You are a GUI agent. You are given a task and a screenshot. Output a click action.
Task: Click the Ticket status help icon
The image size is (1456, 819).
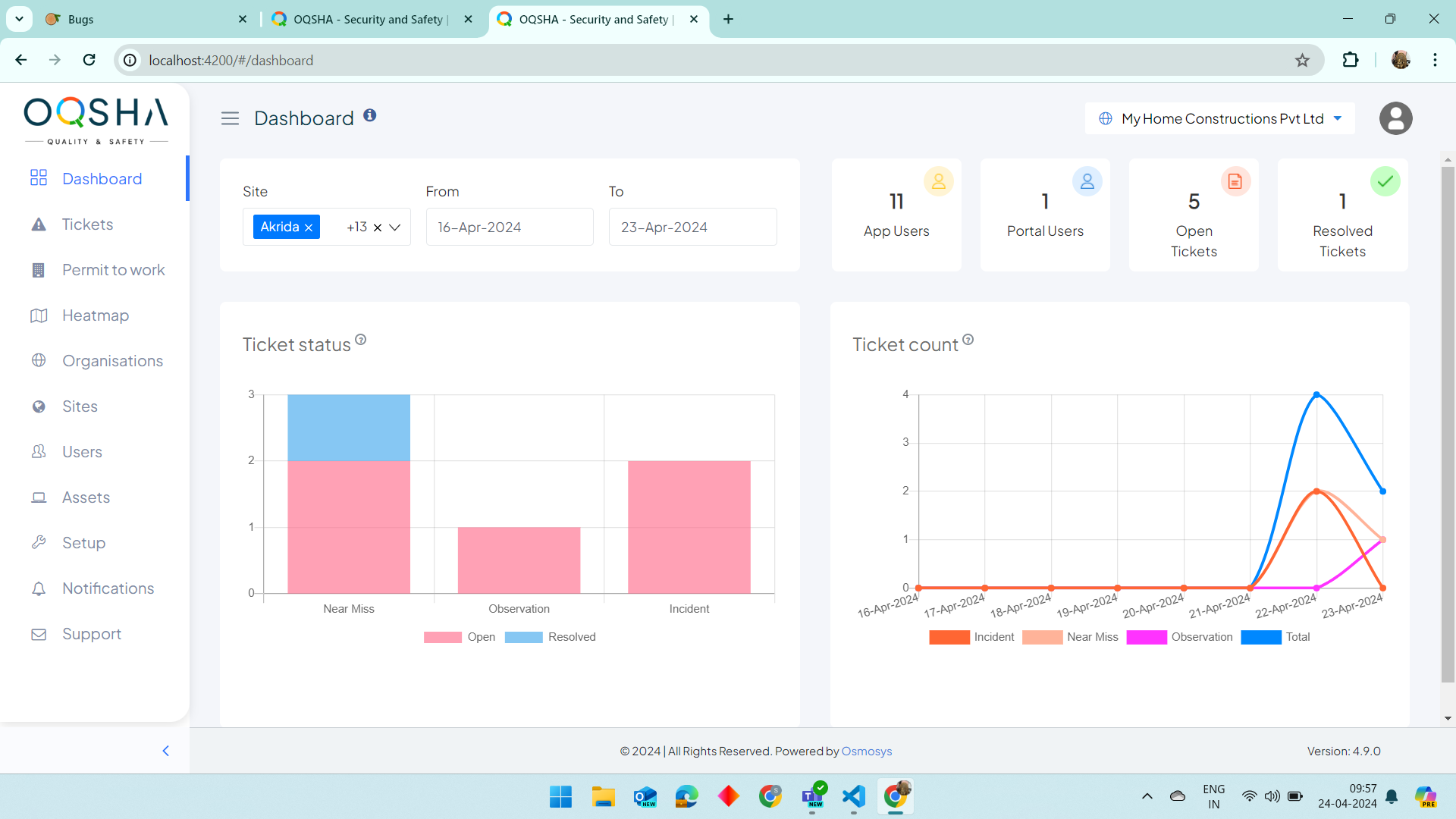pyautogui.click(x=361, y=340)
